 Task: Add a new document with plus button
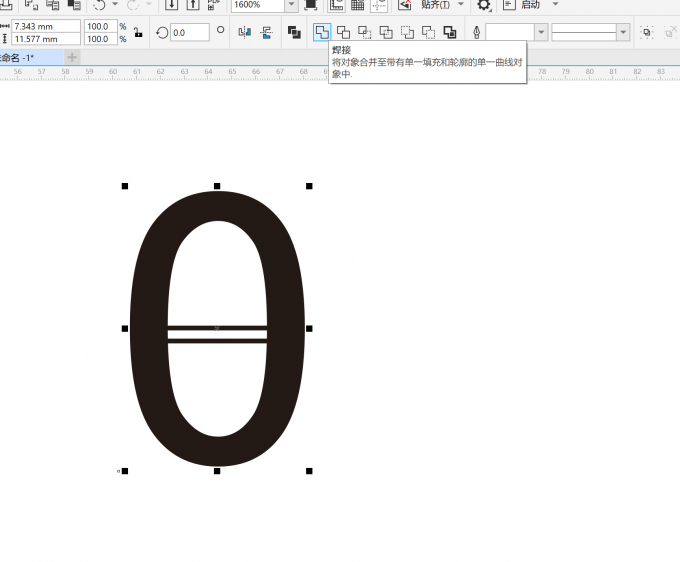tap(72, 57)
